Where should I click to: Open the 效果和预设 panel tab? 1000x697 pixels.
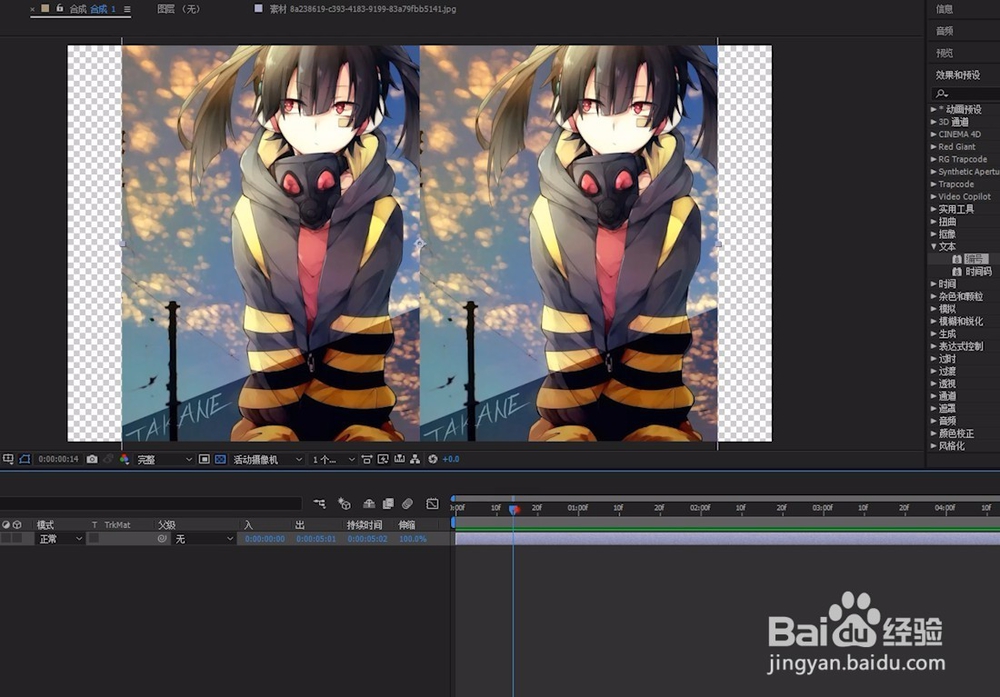[x=958, y=75]
